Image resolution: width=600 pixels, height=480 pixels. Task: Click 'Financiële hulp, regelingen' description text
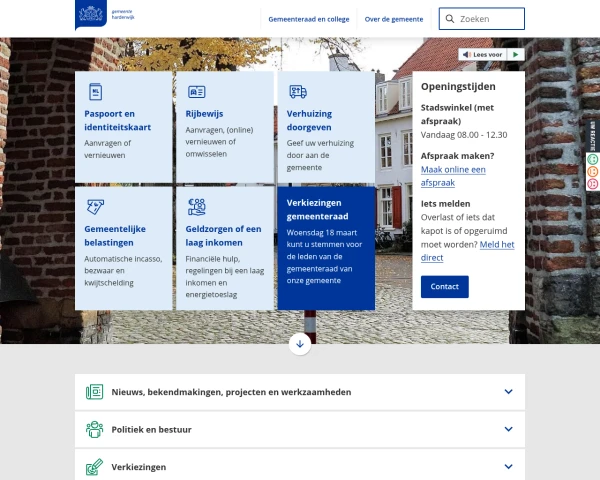coord(225,277)
